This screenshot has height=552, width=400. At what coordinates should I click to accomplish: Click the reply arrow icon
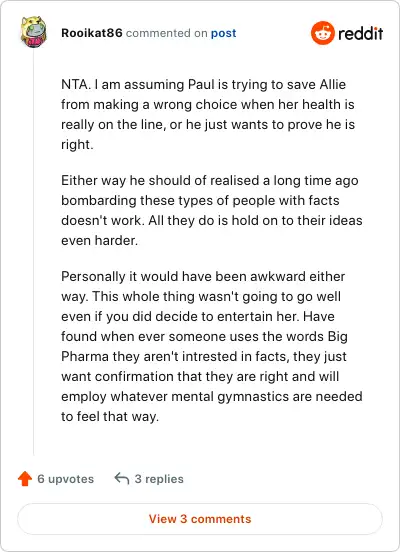[x=122, y=478]
